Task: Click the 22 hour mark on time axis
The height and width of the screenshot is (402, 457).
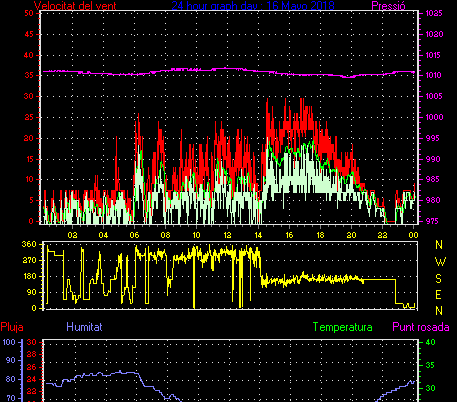Action: point(382,235)
